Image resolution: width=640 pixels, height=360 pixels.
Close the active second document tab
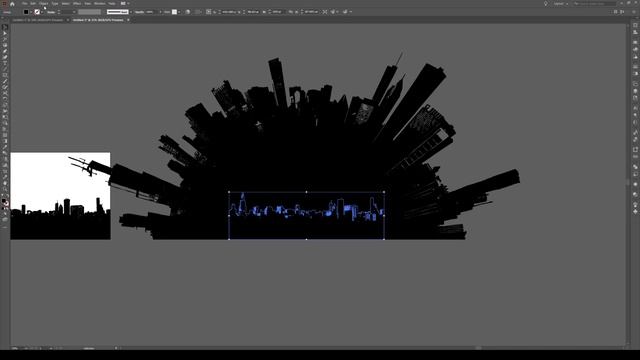click(x=128, y=20)
